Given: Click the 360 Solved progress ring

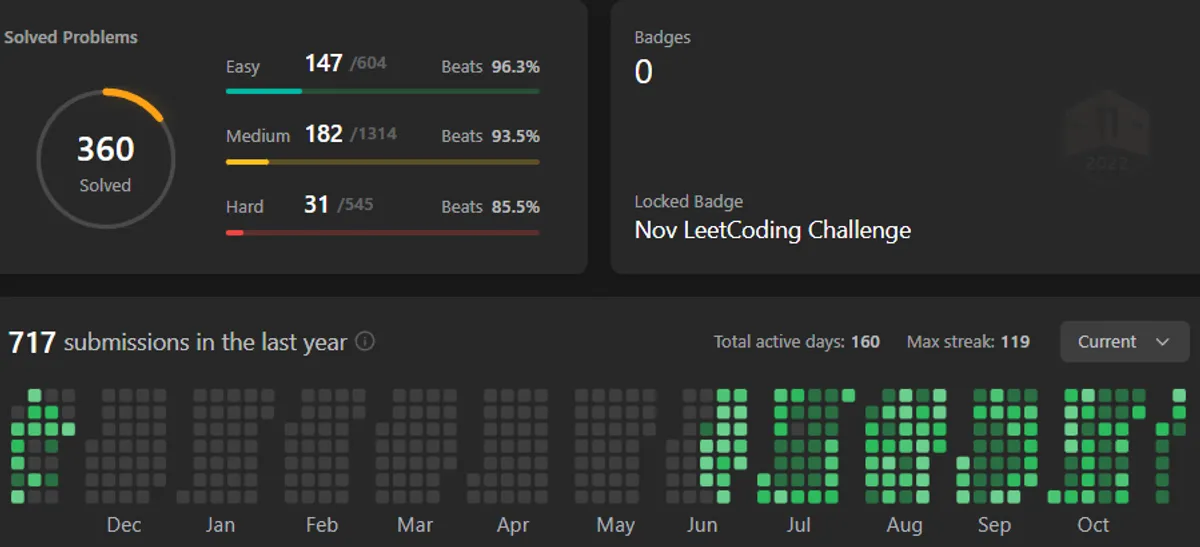Looking at the screenshot, I should pos(105,159).
